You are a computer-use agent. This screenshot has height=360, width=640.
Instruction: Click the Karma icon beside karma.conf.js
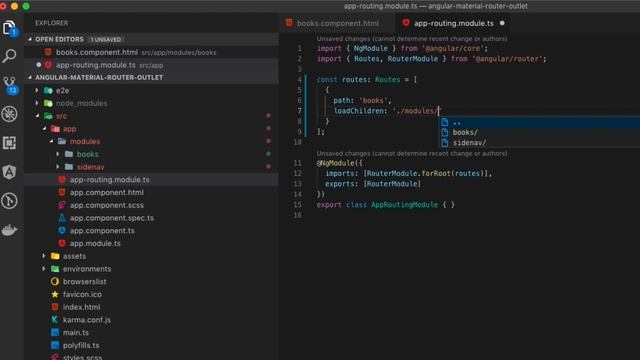(x=55, y=320)
